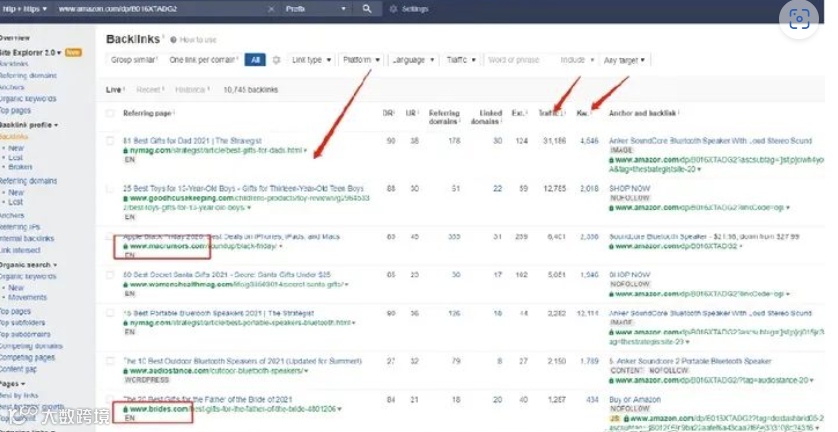Click the 10,745 backlinks count text
Image resolution: width=838 pixels, height=432 pixels.
[x=251, y=90]
